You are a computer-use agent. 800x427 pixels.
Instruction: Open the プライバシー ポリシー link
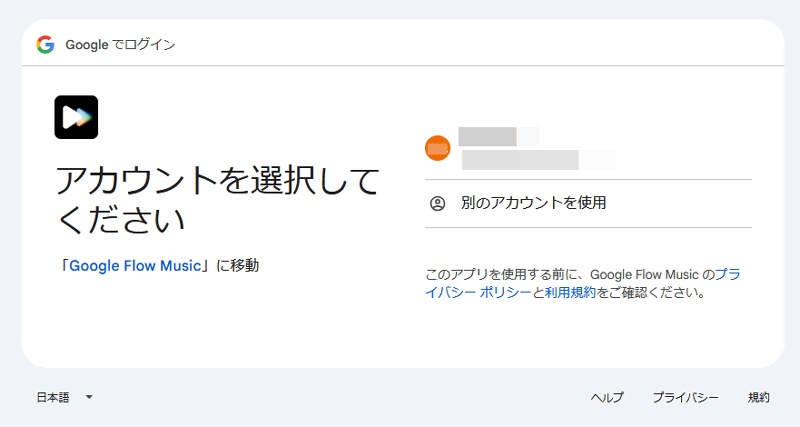tap(583, 284)
